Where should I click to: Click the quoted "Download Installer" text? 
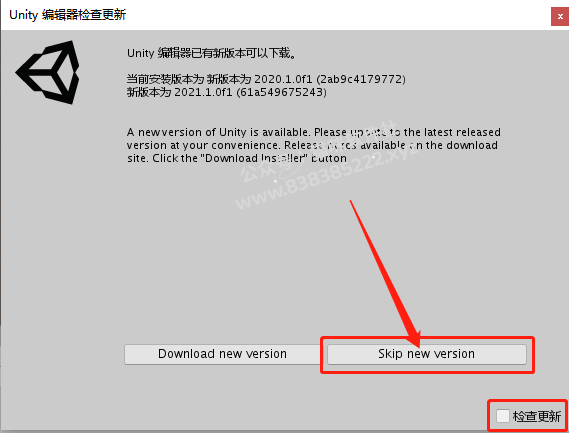pyautogui.click(x=254, y=158)
